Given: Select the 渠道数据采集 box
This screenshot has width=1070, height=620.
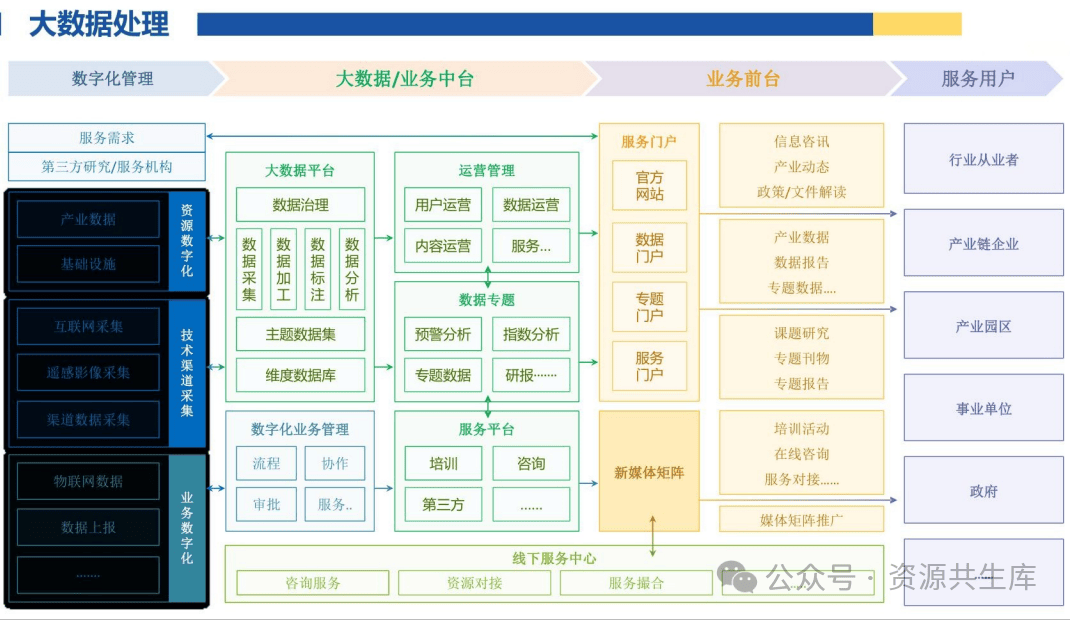Looking at the screenshot, I should 88,419.
